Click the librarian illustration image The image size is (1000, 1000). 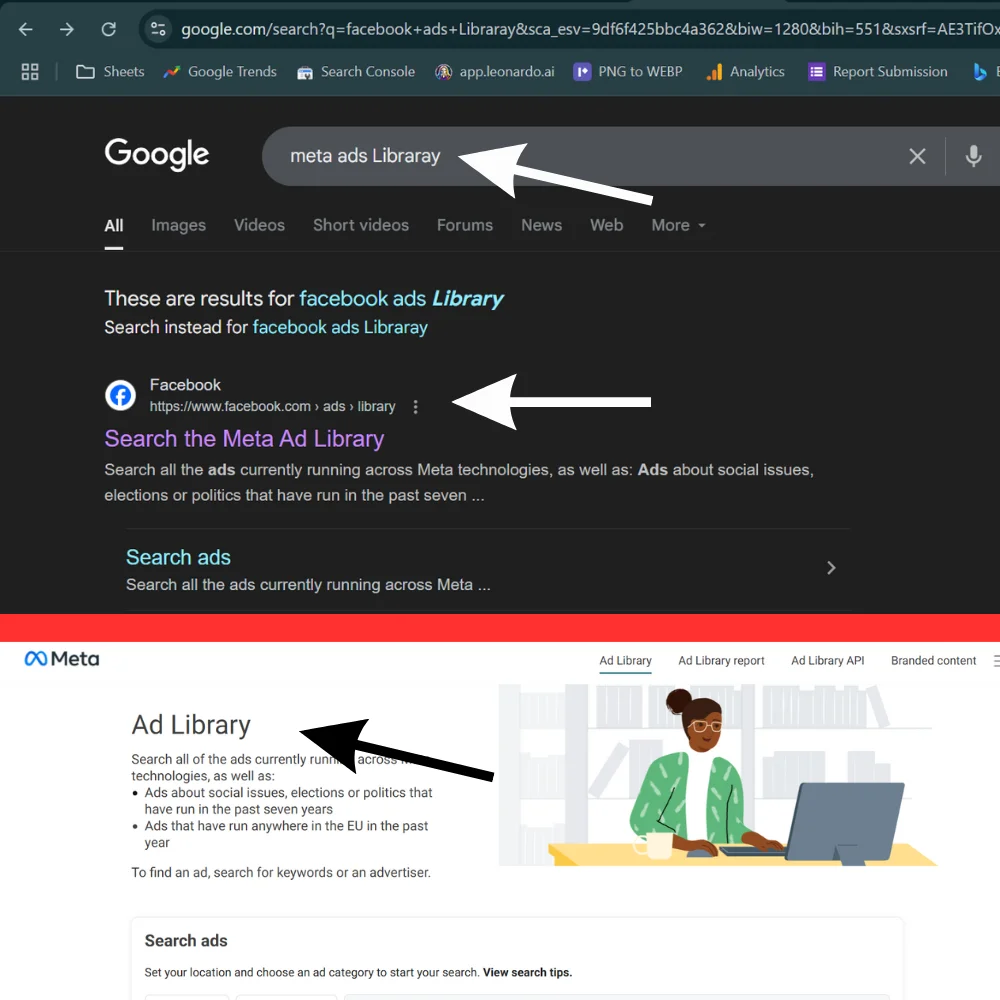coord(717,775)
